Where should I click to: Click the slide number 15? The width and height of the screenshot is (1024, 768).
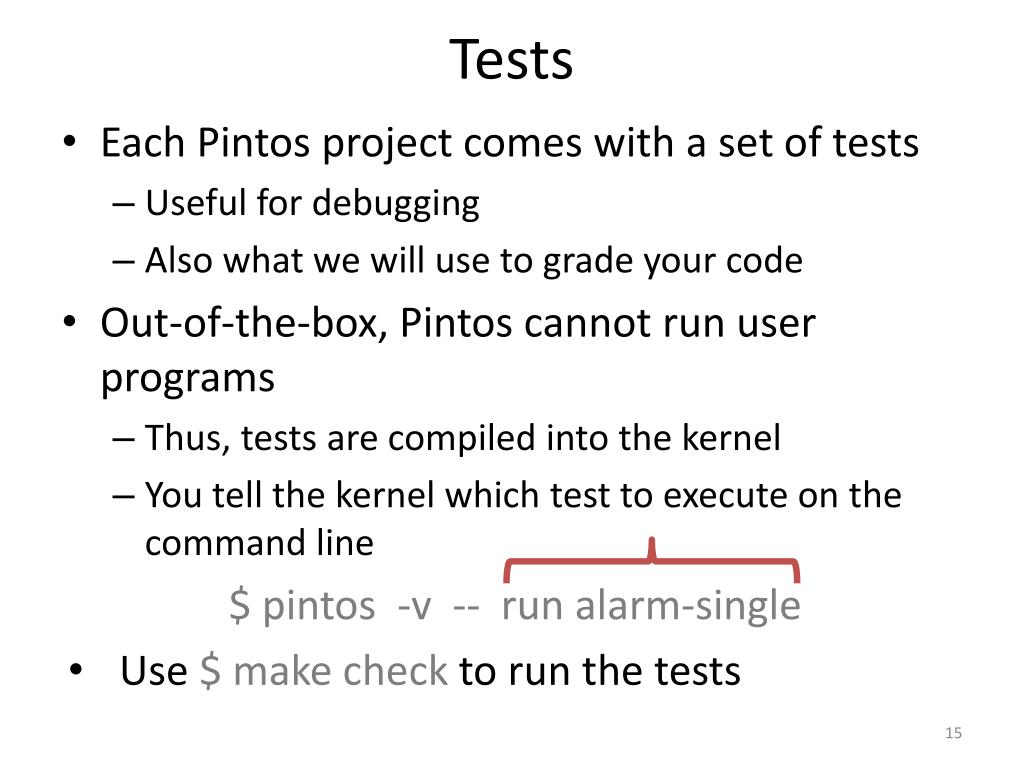[x=953, y=733]
